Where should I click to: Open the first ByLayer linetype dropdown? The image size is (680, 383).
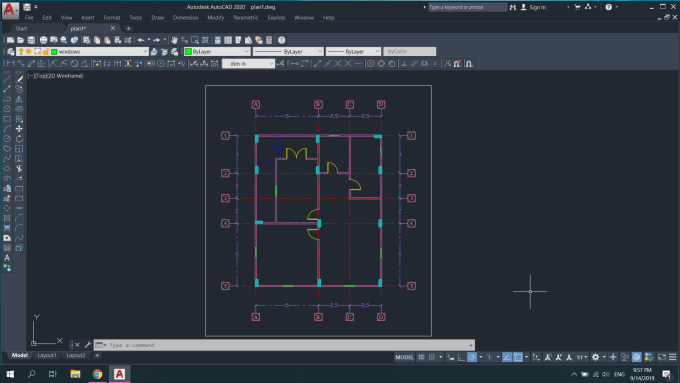[x=288, y=52]
